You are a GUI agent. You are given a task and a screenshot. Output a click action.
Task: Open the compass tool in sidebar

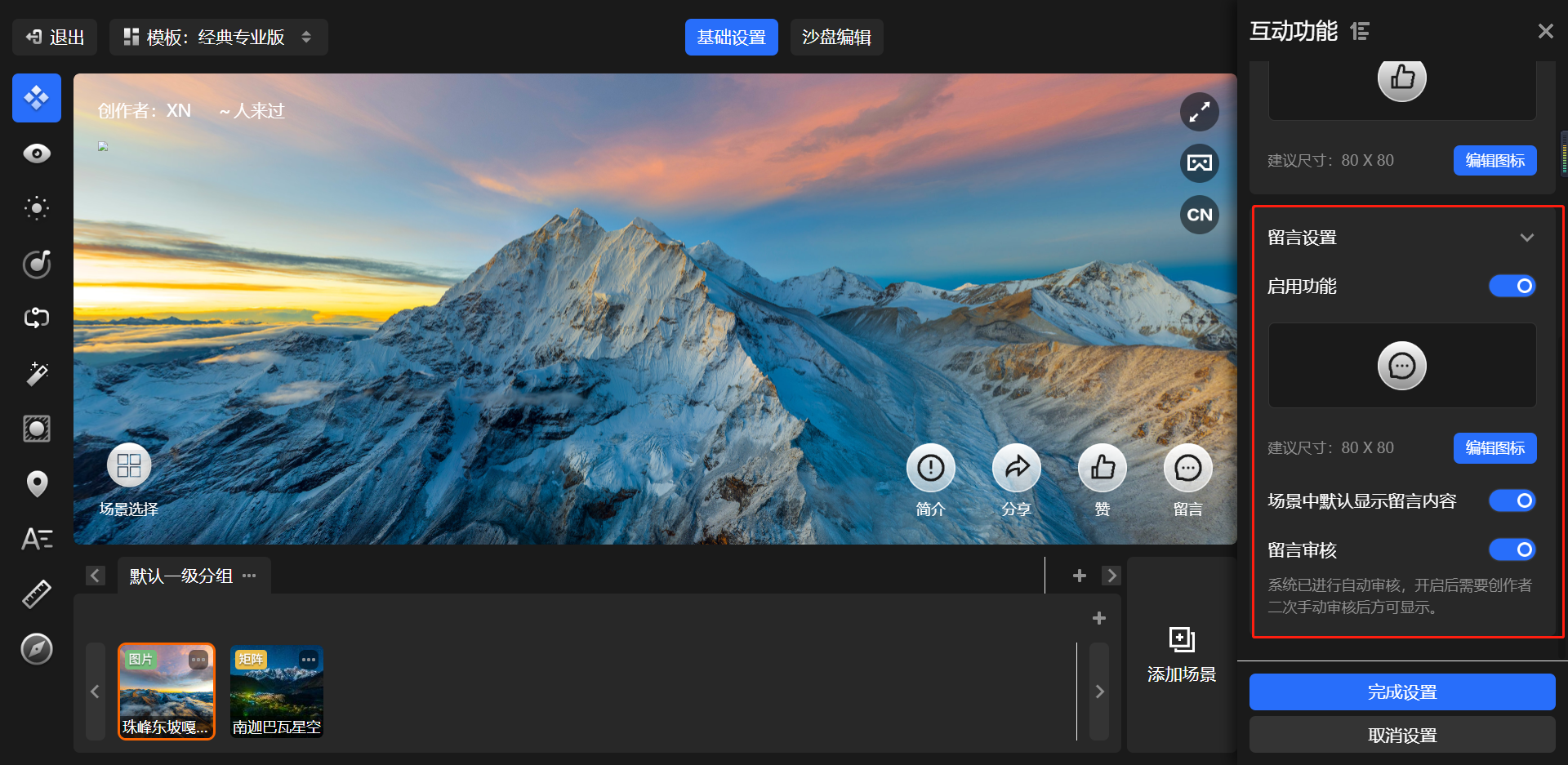click(x=37, y=649)
